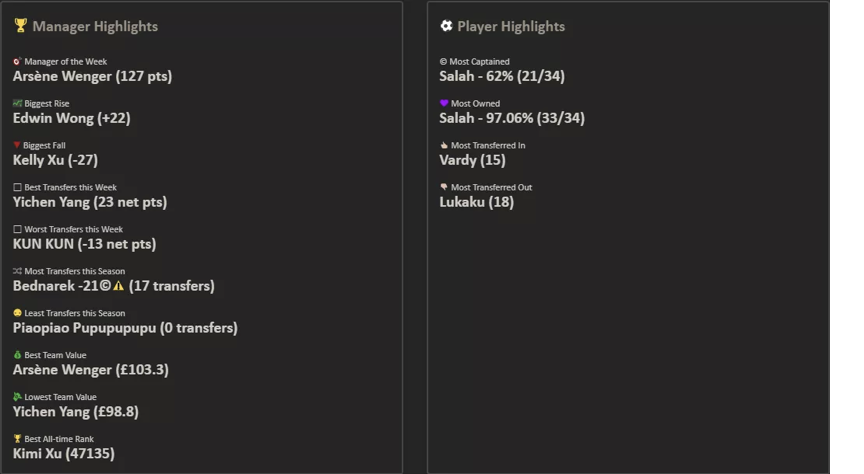Click the Most Captained armband icon
The height and width of the screenshot is (474, 864).
click(x=444, y=61)
